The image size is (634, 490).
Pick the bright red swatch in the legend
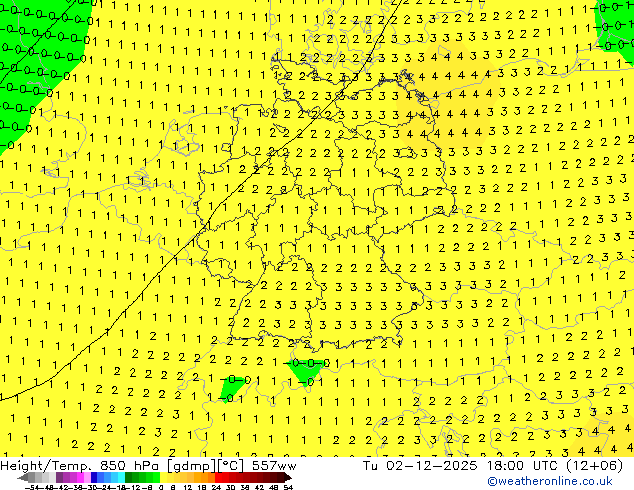tap(218, 478)
